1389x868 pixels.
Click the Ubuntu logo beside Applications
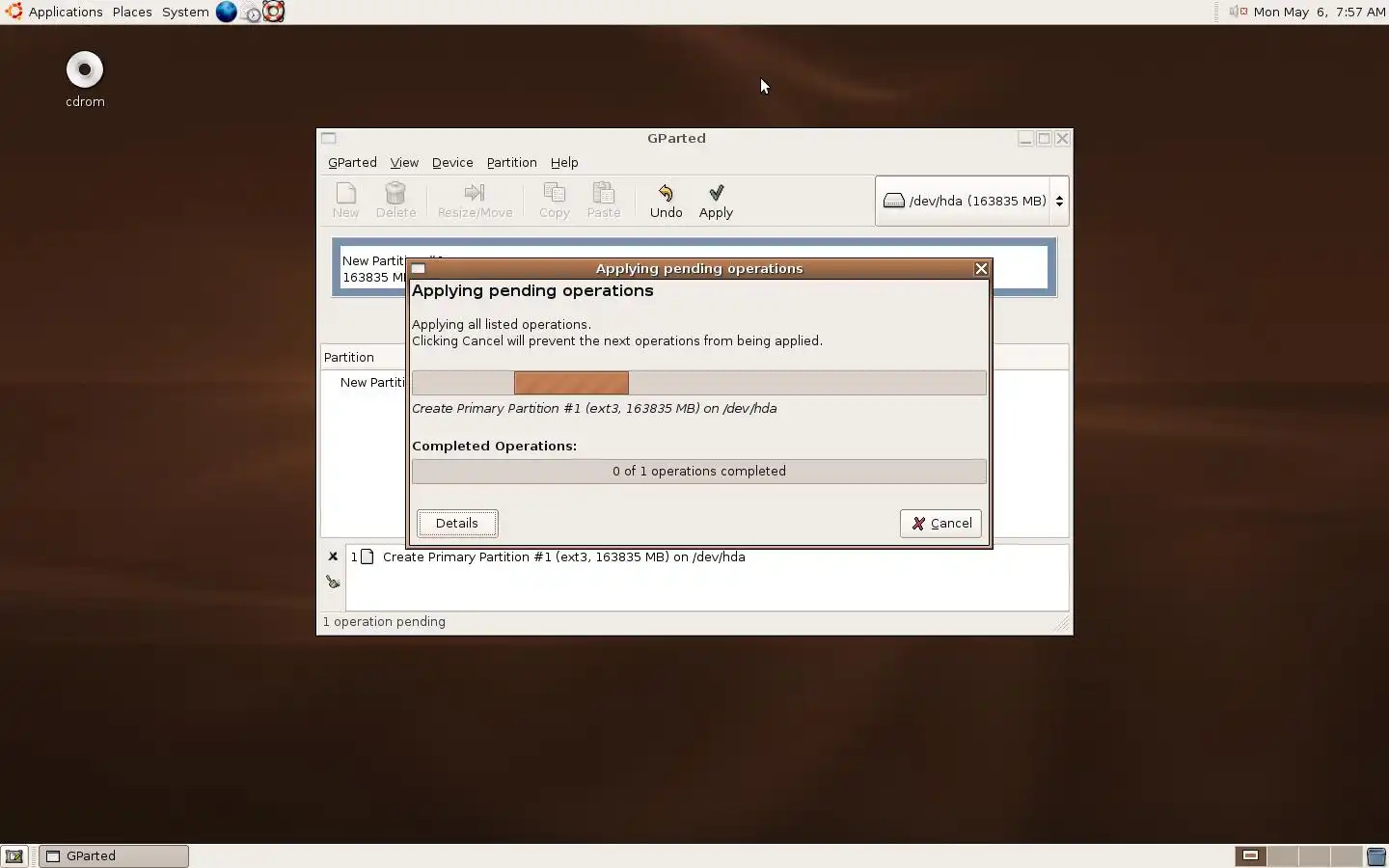click(x=14, y=12)
